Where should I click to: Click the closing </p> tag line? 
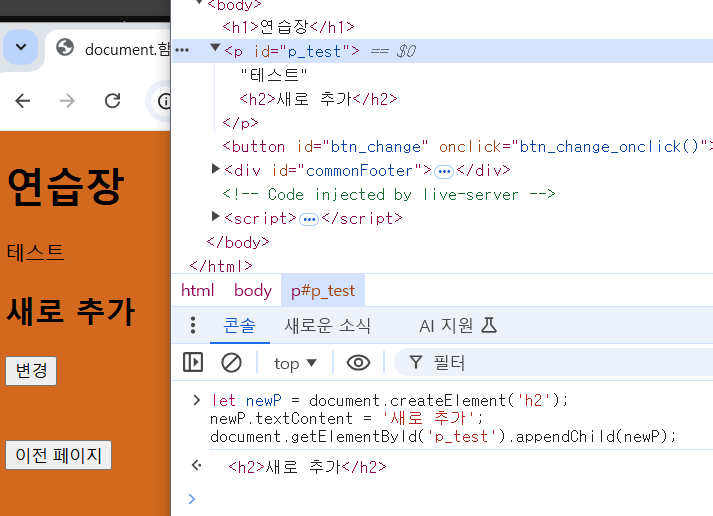coord(241,123)
